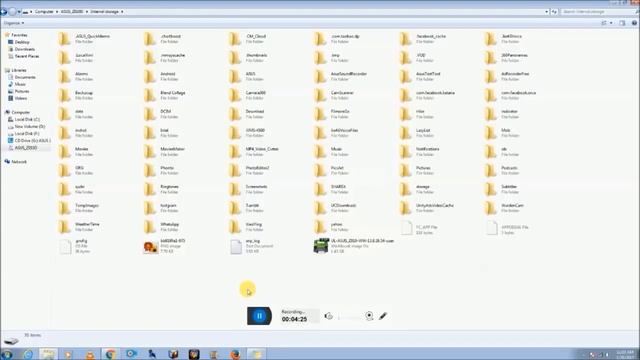Select the UL-ASUS_Z010 image file thumbnail
Image resolution: width=640 pixels, height=360 pixels.
(321, 246)
